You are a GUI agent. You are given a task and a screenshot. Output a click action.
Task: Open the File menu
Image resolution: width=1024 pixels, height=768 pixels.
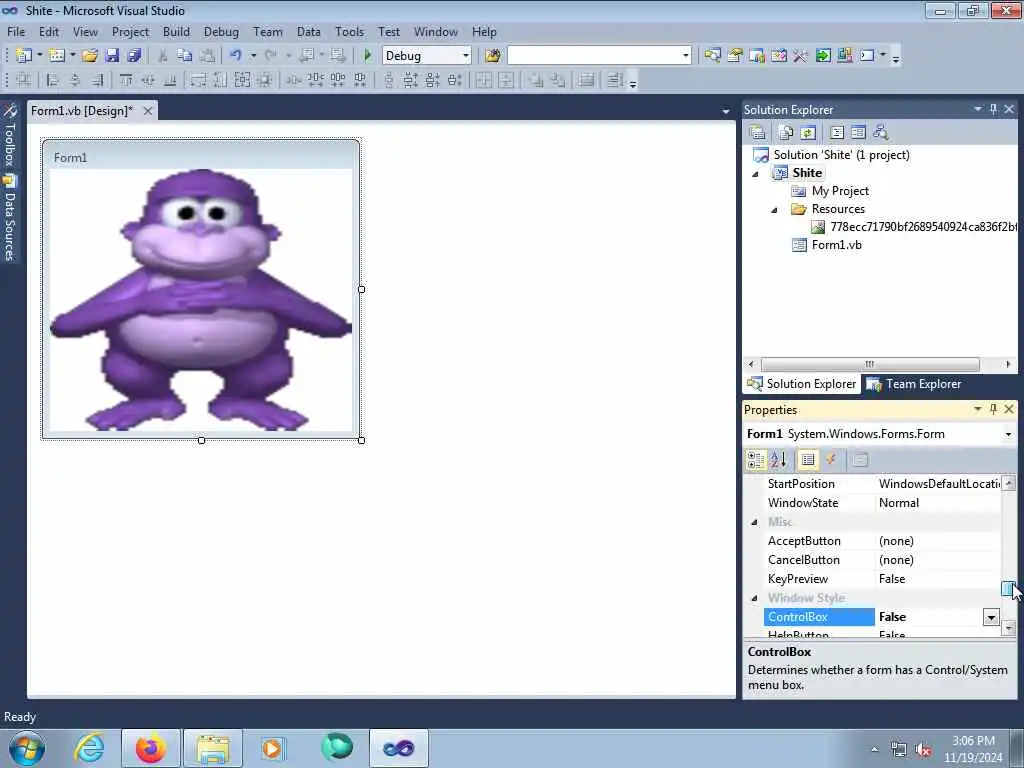pos(16,31)
